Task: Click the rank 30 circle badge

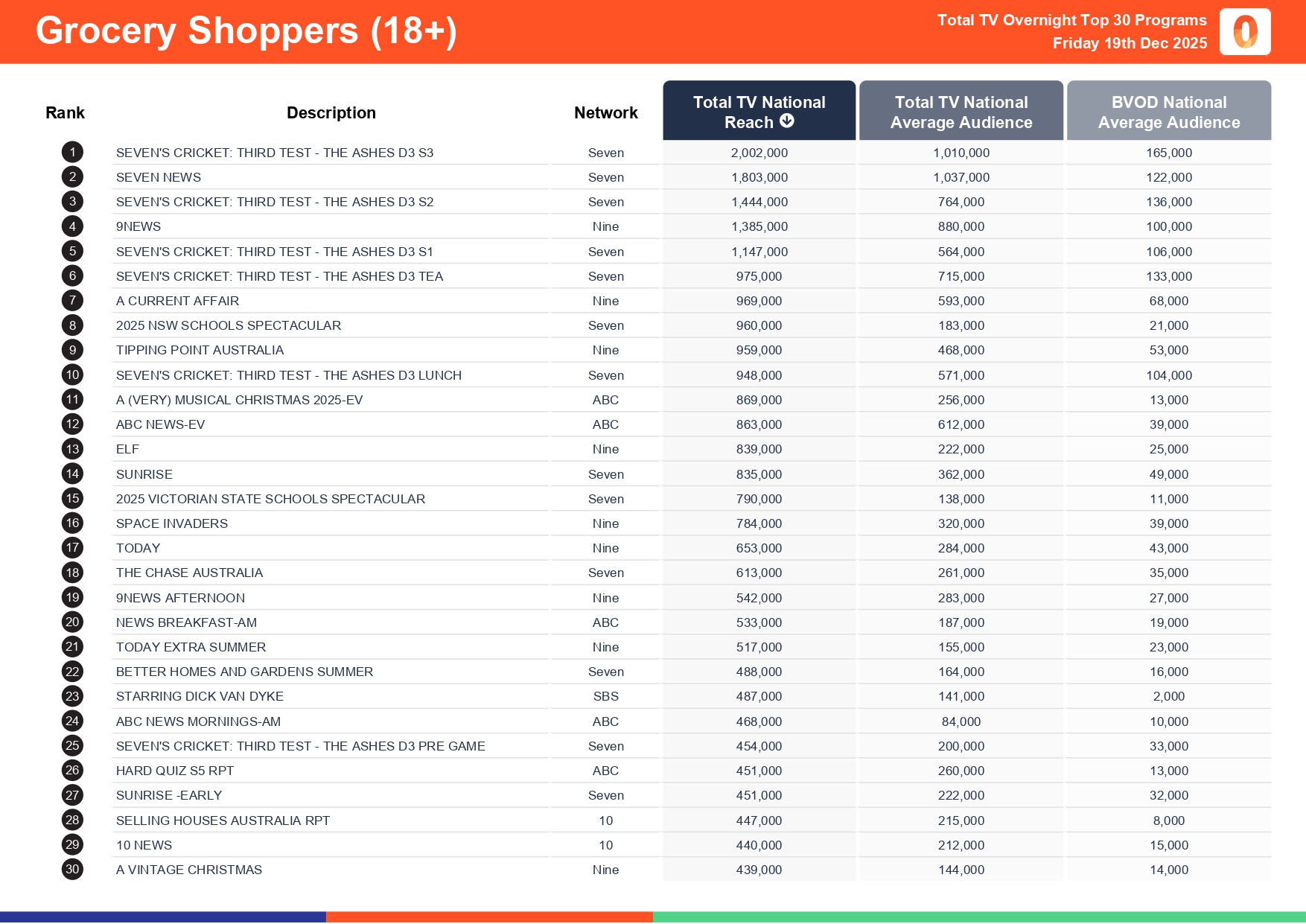Action: 72,870
